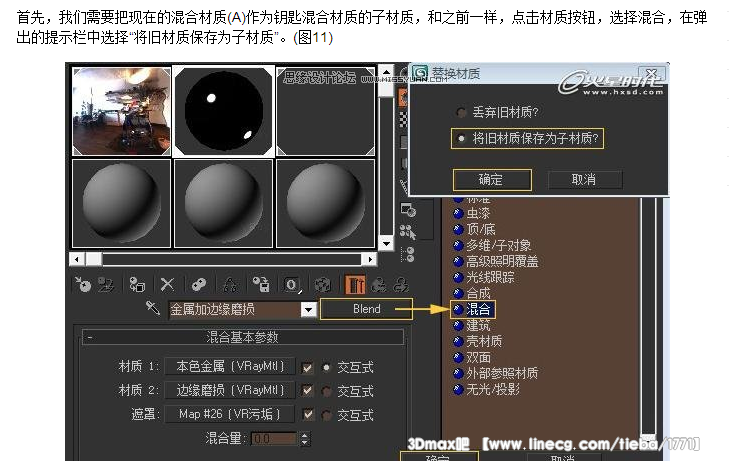Open the Map #26 (VR污垢) mask button
This screenshot has height=461, width=729.
(230, 414)
